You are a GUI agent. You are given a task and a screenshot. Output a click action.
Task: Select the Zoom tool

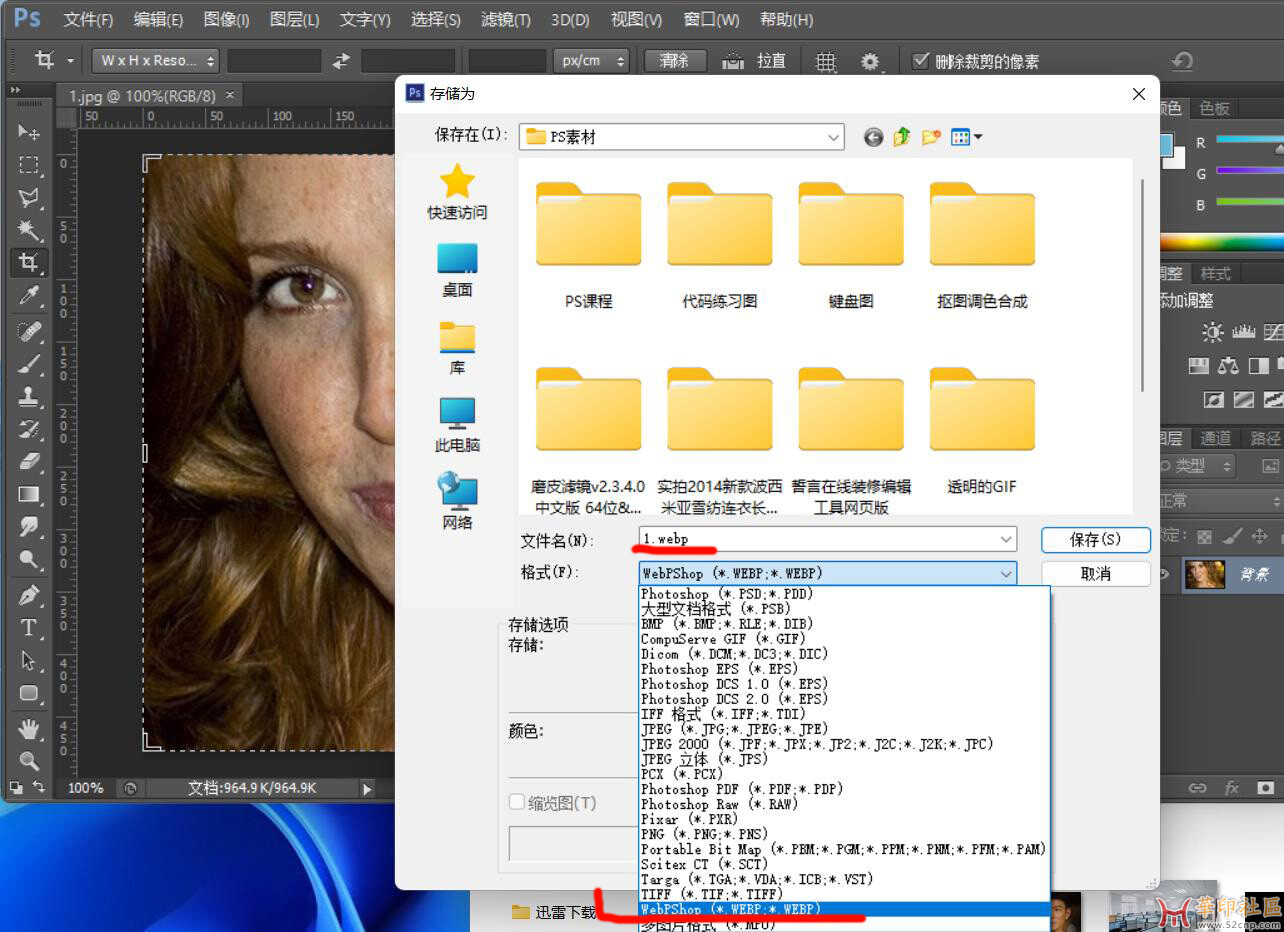[x=29, y=760]
